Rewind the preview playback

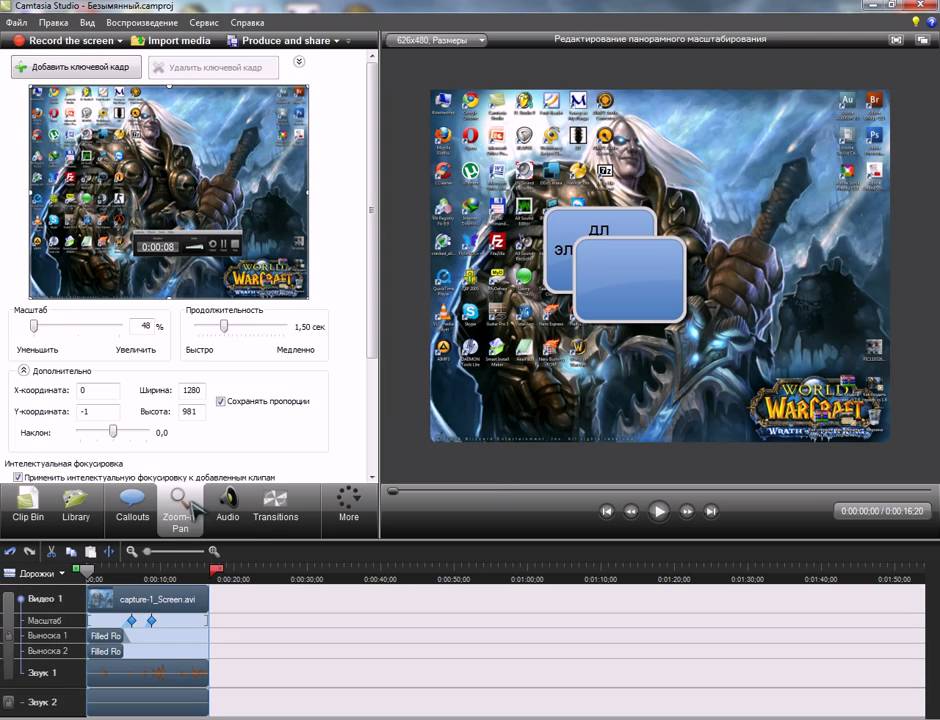tap(631, 511)
